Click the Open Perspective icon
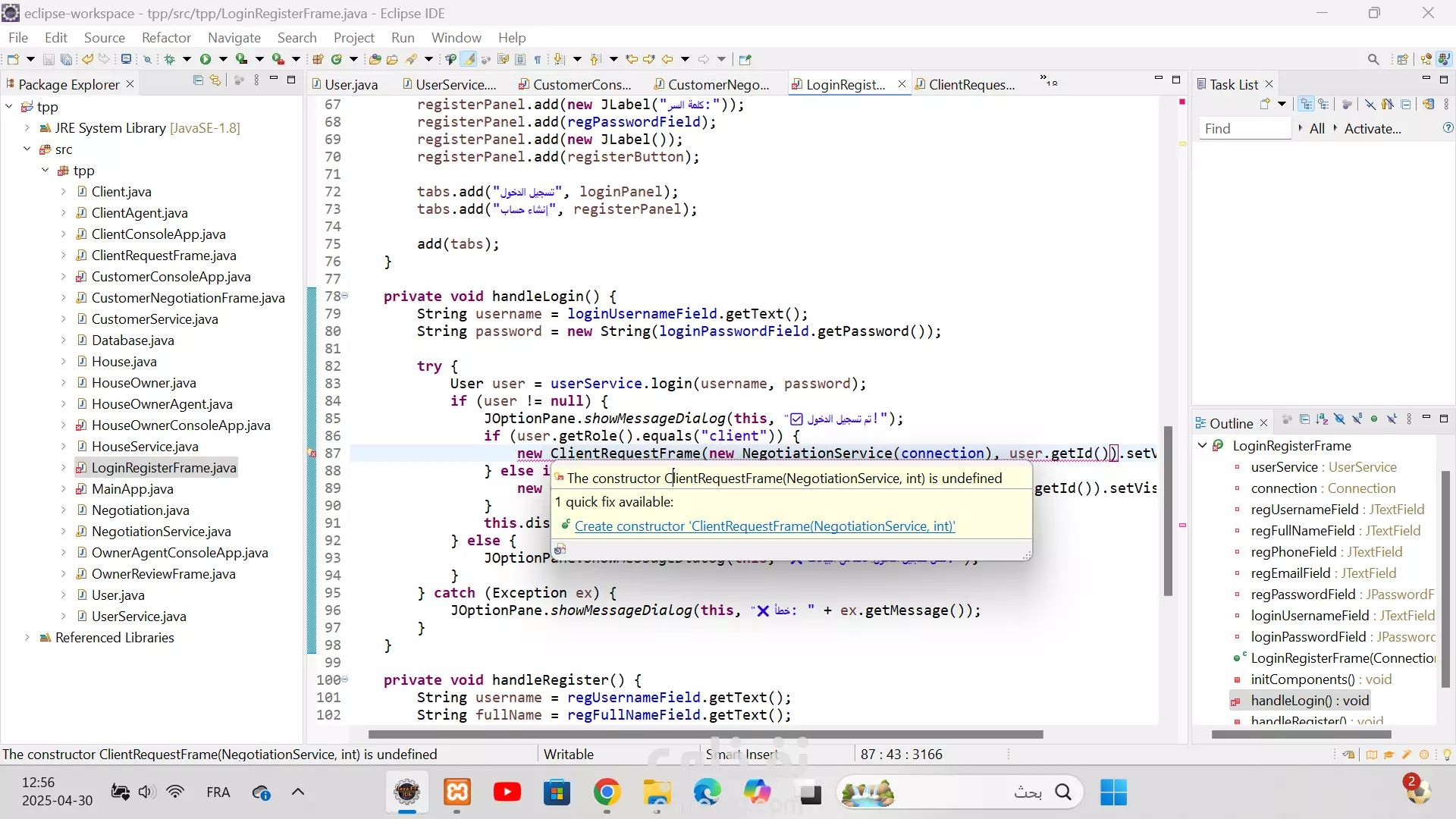Screen dimensions: 1456x819 (1403, 59)
